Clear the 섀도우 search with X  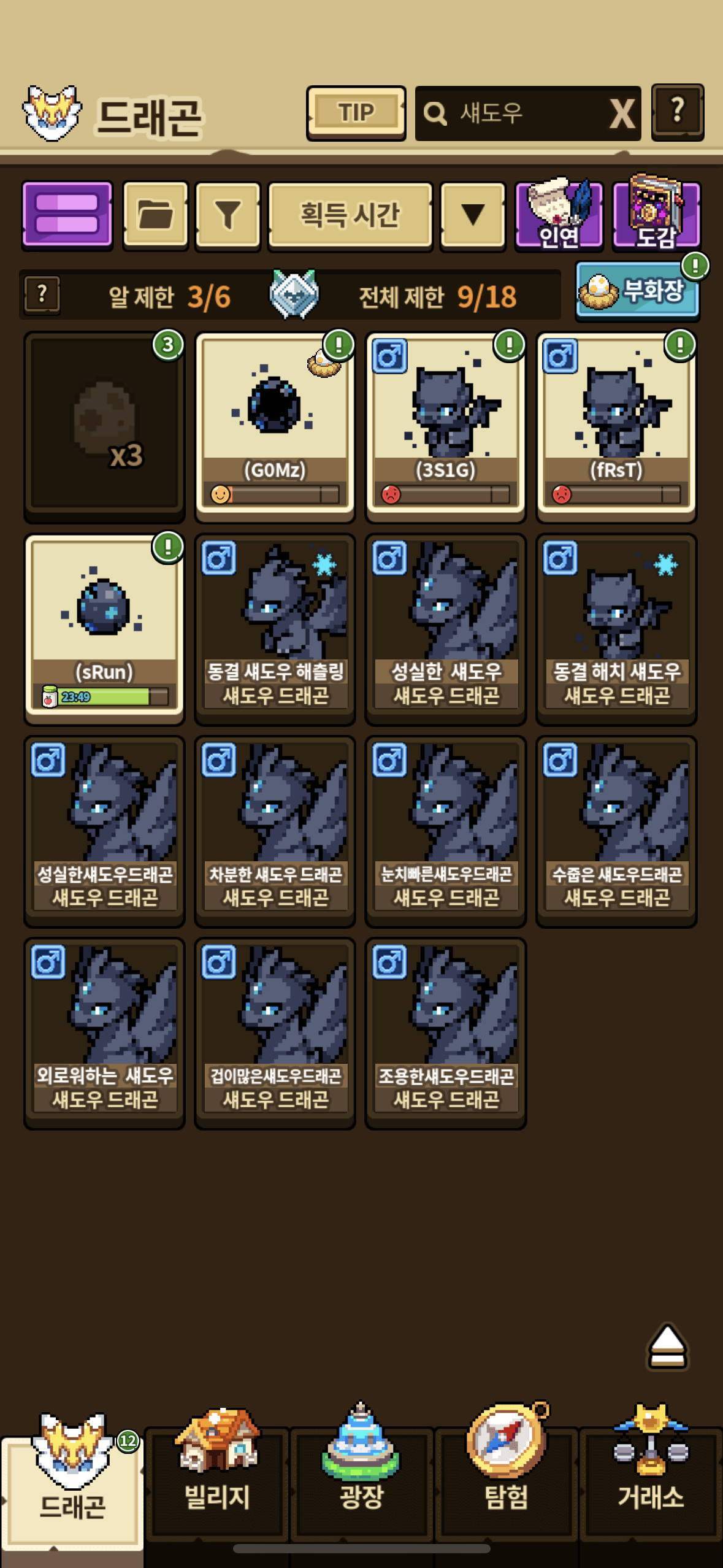click(x=622, y=113)
